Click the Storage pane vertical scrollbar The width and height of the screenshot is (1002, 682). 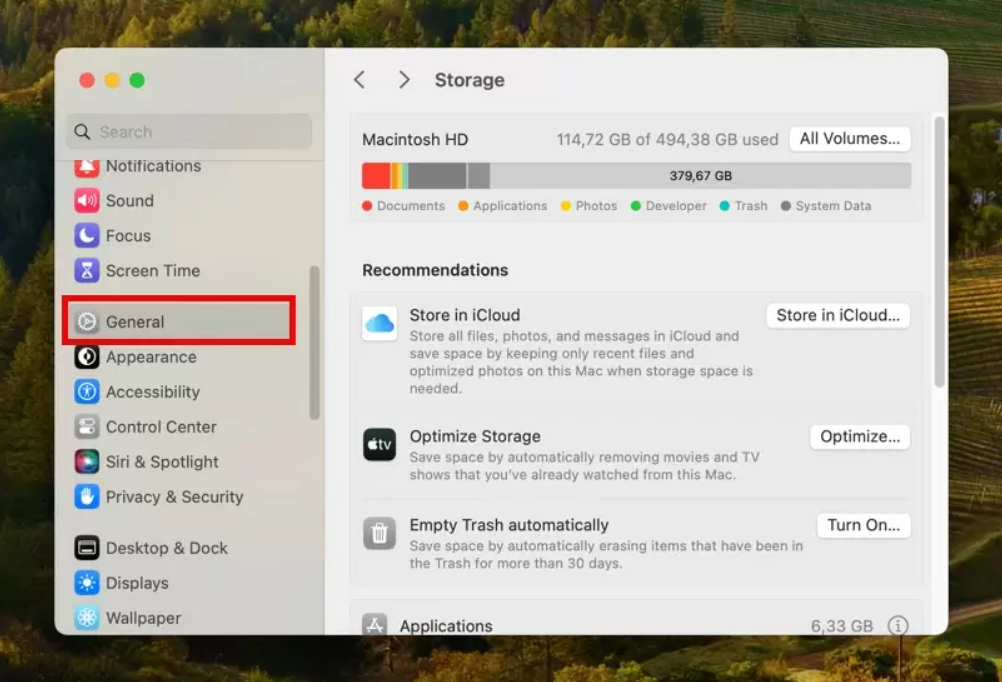click(x=939, y=252)
